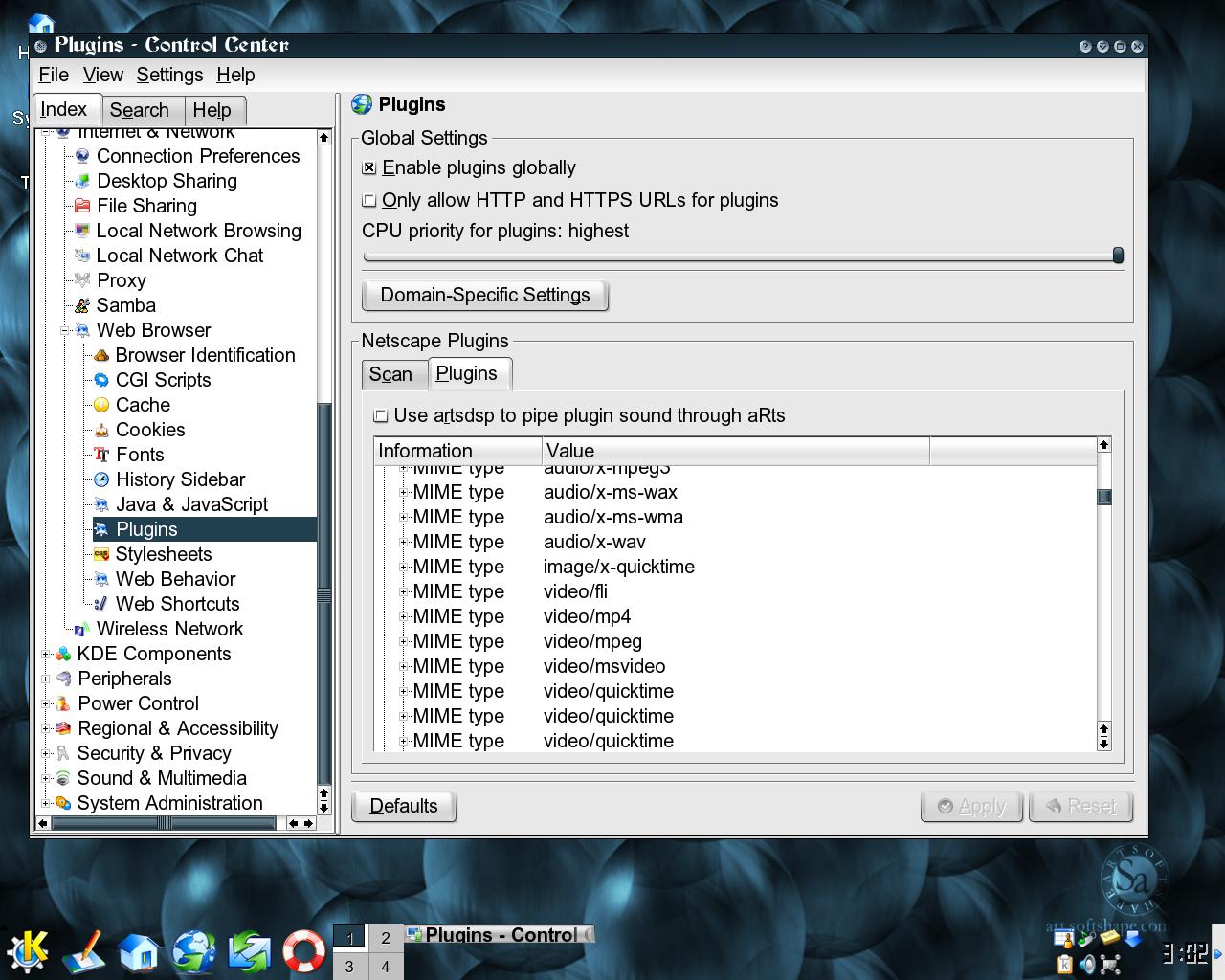Switch to virtual desktop 4 in pager
The width and height of the screenshot is (1225, 980).
pyautogui.click(x=386, y=967)
